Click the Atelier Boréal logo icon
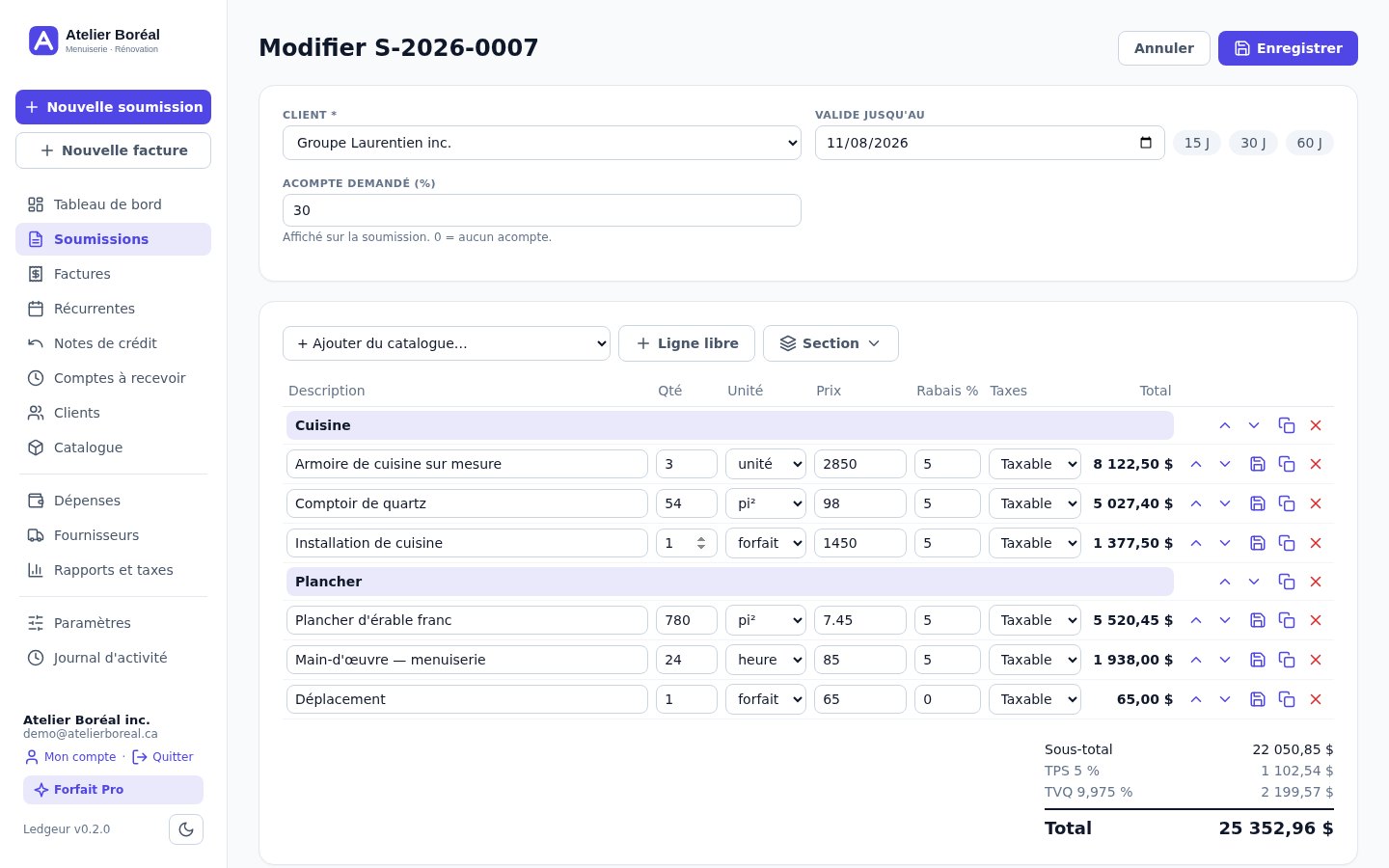The width and height of the screenshot is (1389, 868). pos(43,41)
